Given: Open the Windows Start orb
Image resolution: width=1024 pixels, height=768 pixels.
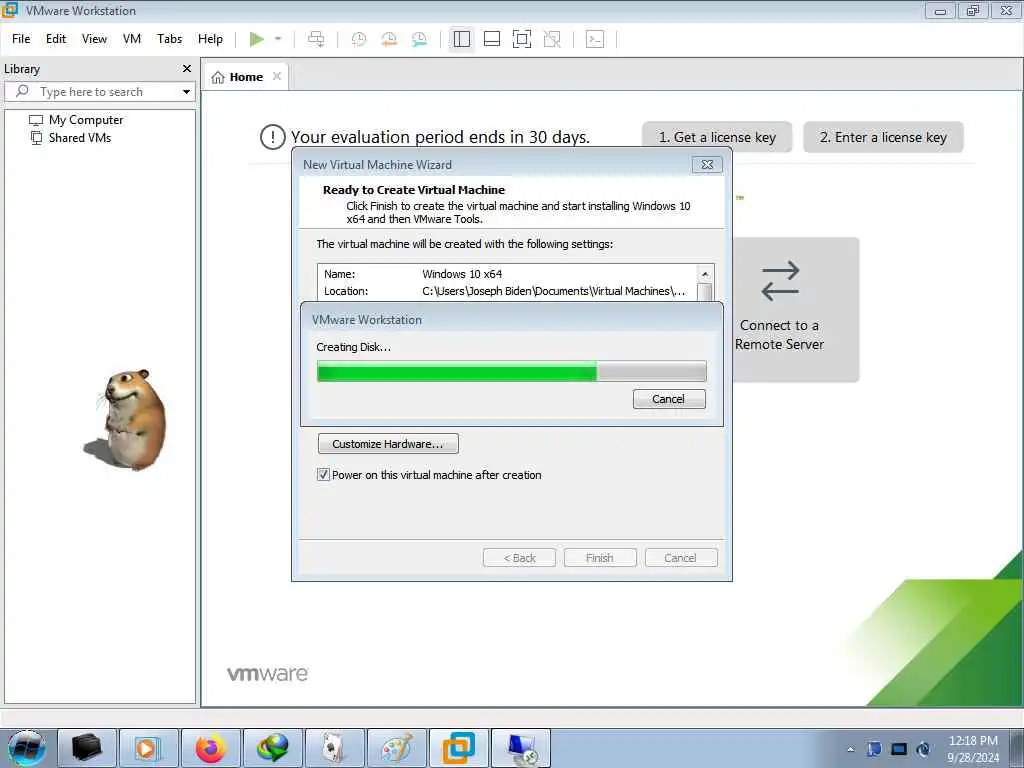Looking at the screenshot, I should pyautogui.click(x=27, y=748).
